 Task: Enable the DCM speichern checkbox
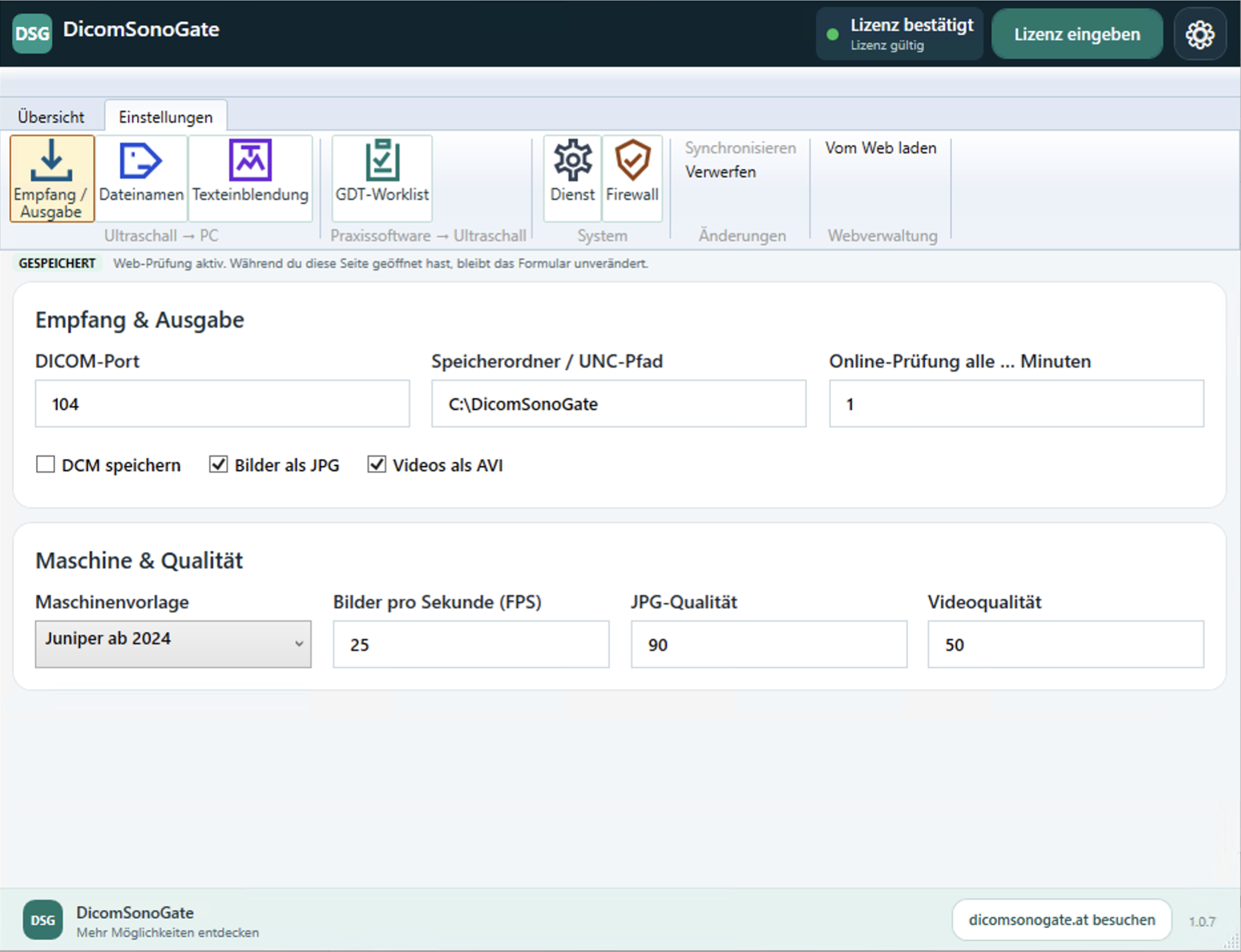click(x=45, y=464)
